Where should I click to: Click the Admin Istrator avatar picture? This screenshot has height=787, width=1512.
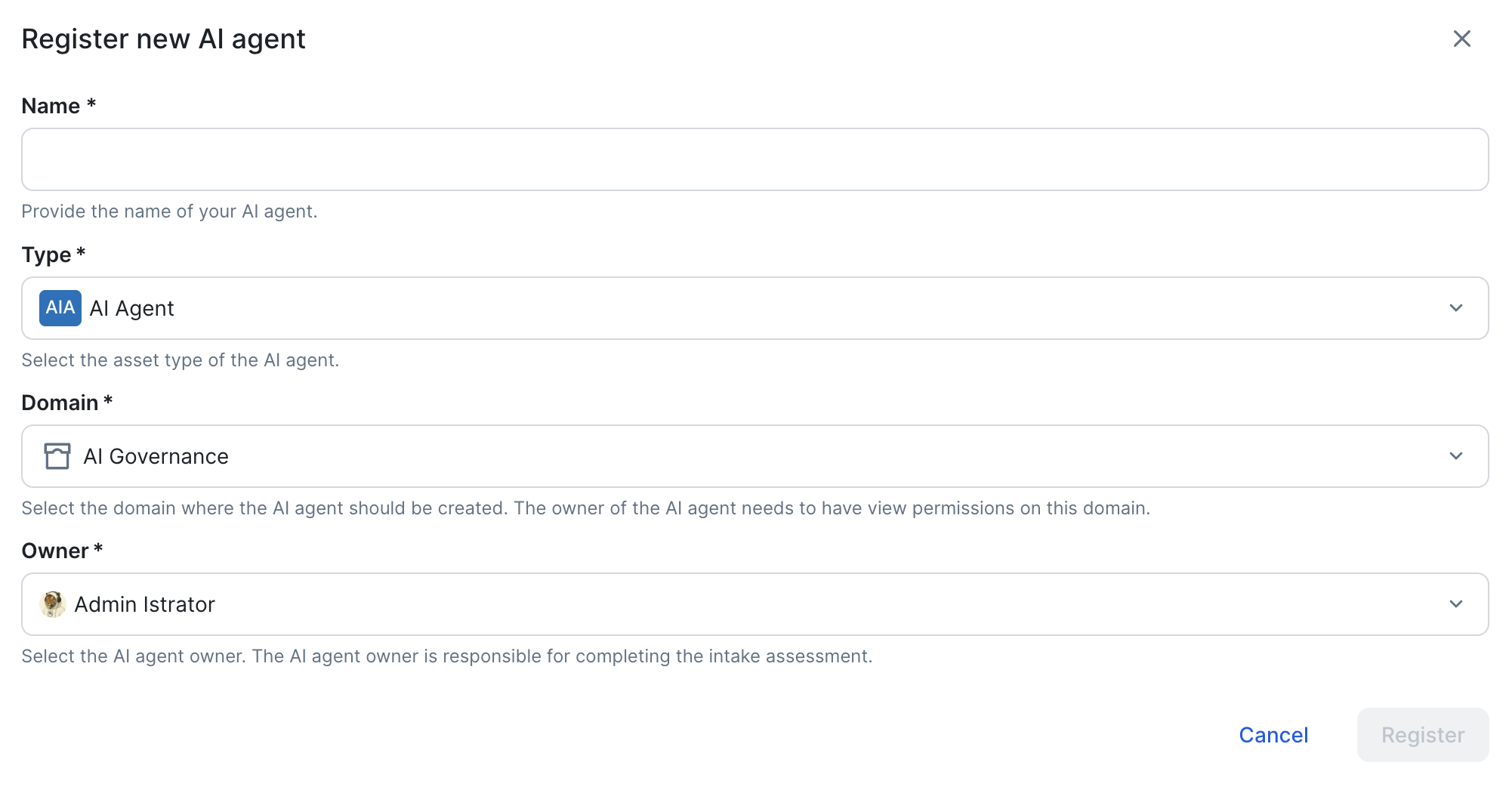click(53, 604)
